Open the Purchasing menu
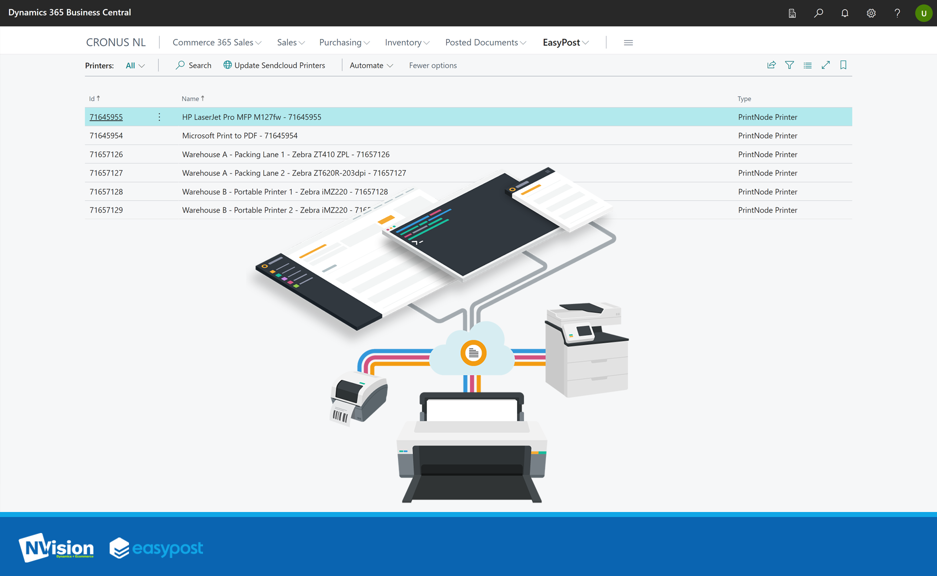This screenshot has height=576, width=937. (x=342, y=42)
